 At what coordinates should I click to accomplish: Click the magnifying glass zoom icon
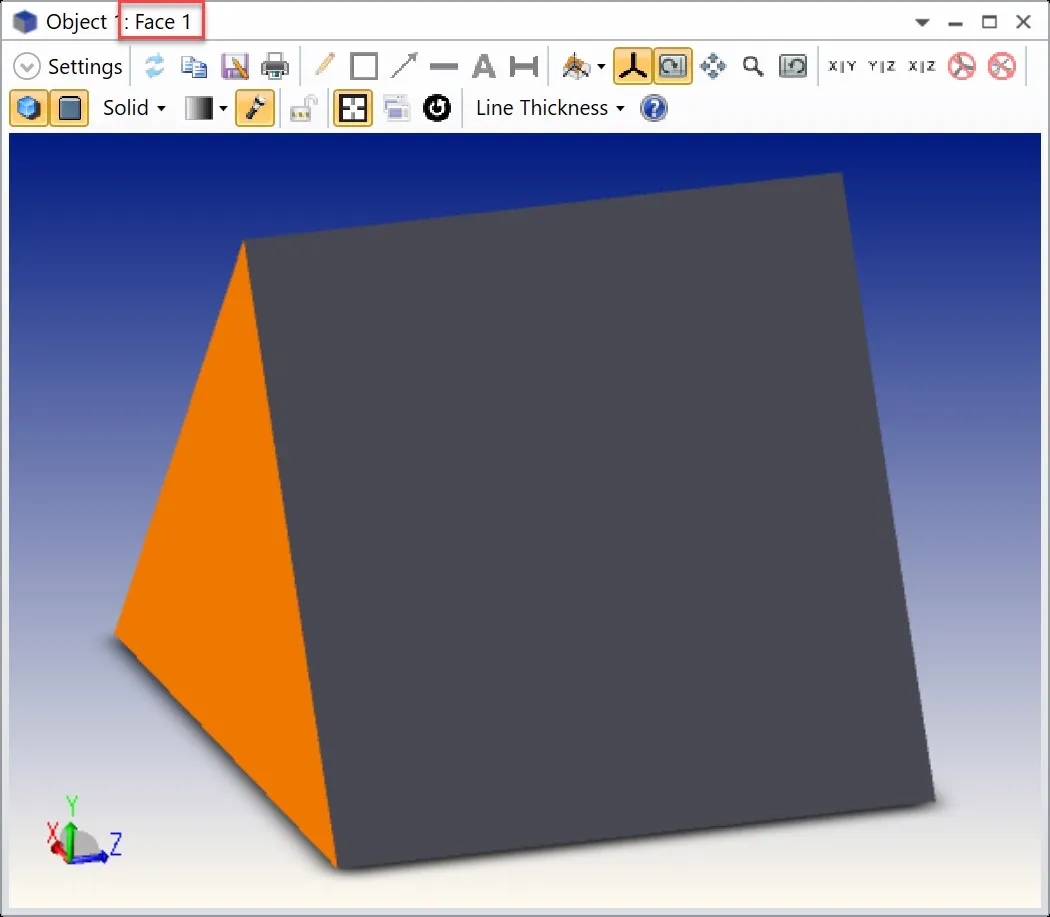[x=753, y=67]
